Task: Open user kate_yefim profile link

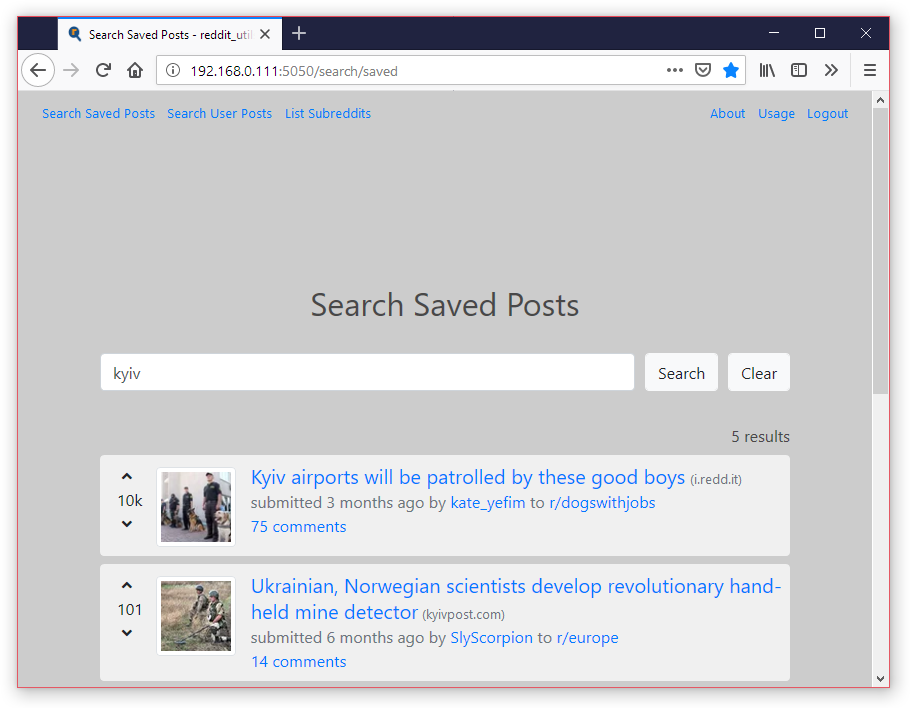Action: (488, 503)
